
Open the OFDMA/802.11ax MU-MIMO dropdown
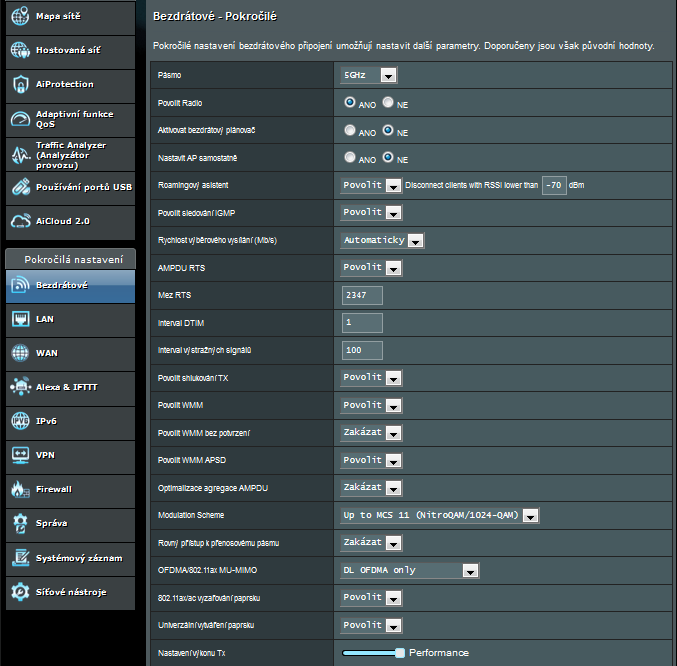[409, 570]
